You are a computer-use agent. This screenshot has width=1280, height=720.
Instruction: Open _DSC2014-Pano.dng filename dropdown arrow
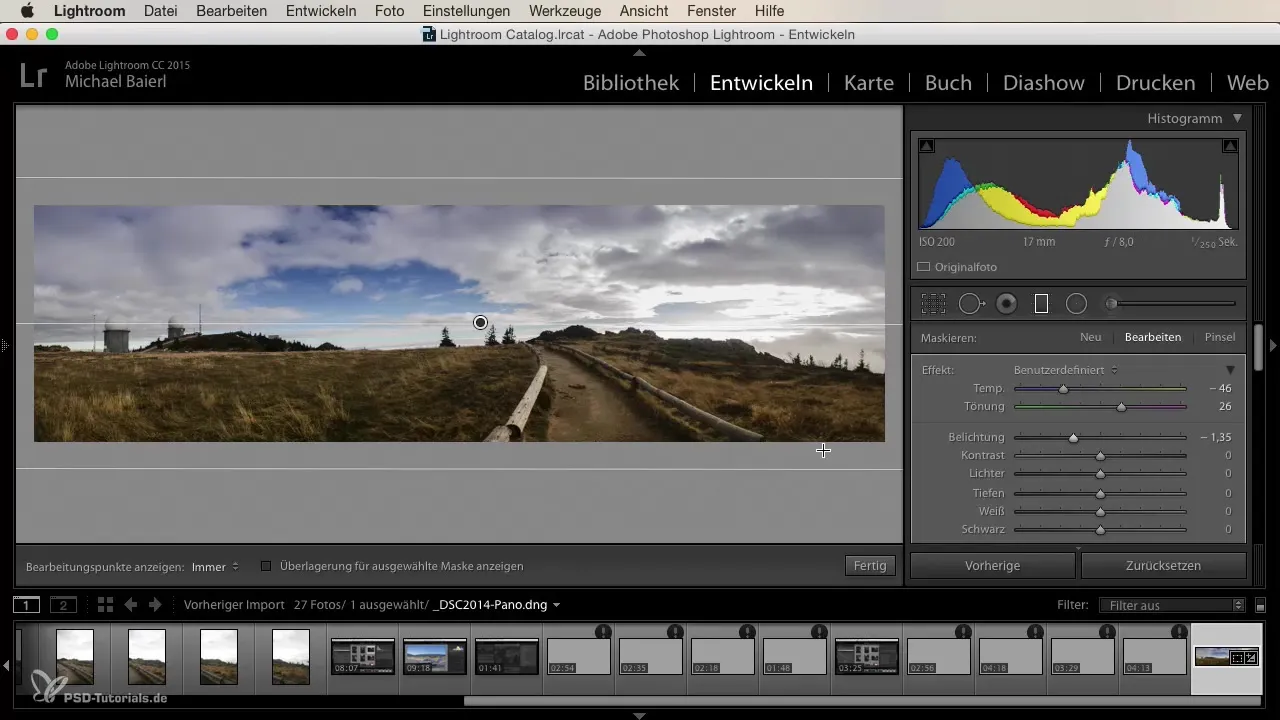pos(556,605)
